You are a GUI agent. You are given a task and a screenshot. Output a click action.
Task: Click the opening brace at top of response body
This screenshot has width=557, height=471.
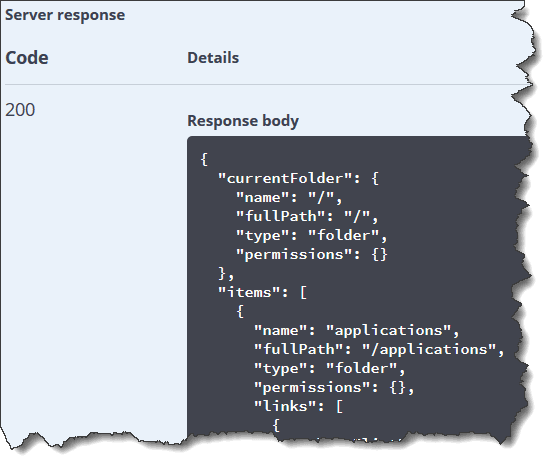coord(204,159)
